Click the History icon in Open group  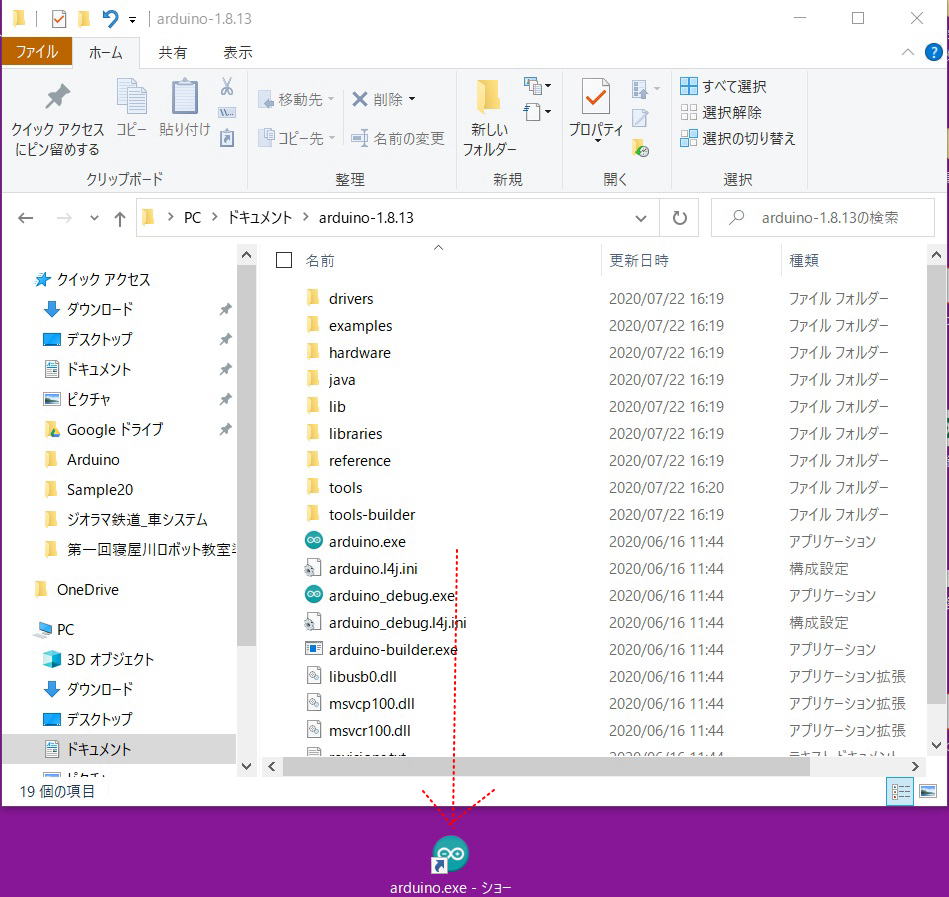click(x=640, y=147)
